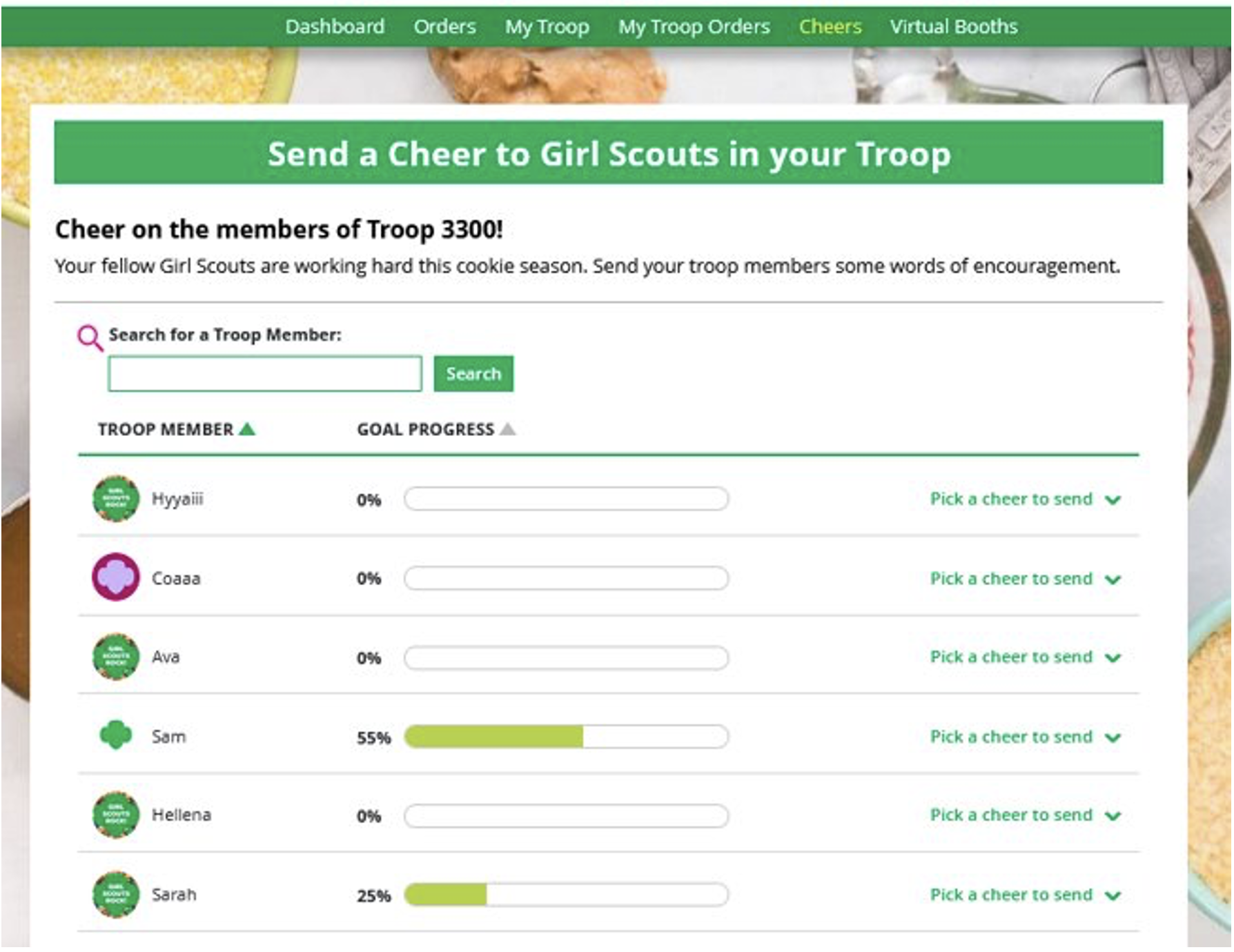Click the green Search button
Image resolution: width=1234 pixels, height=952 pixels.
click(x=473, y=373)
